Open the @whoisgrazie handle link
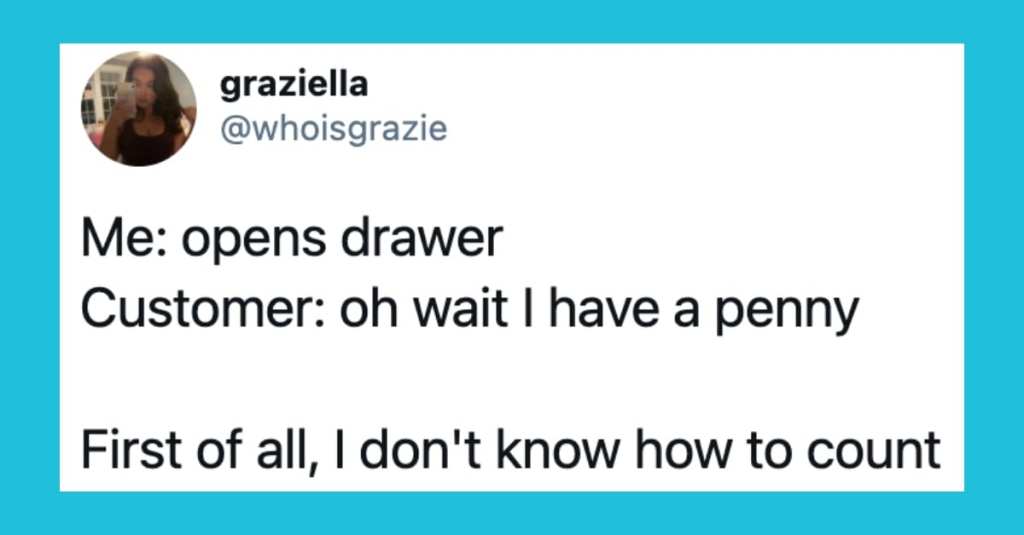The height and width of the screenshot is (535, 1024). point(334,129)
